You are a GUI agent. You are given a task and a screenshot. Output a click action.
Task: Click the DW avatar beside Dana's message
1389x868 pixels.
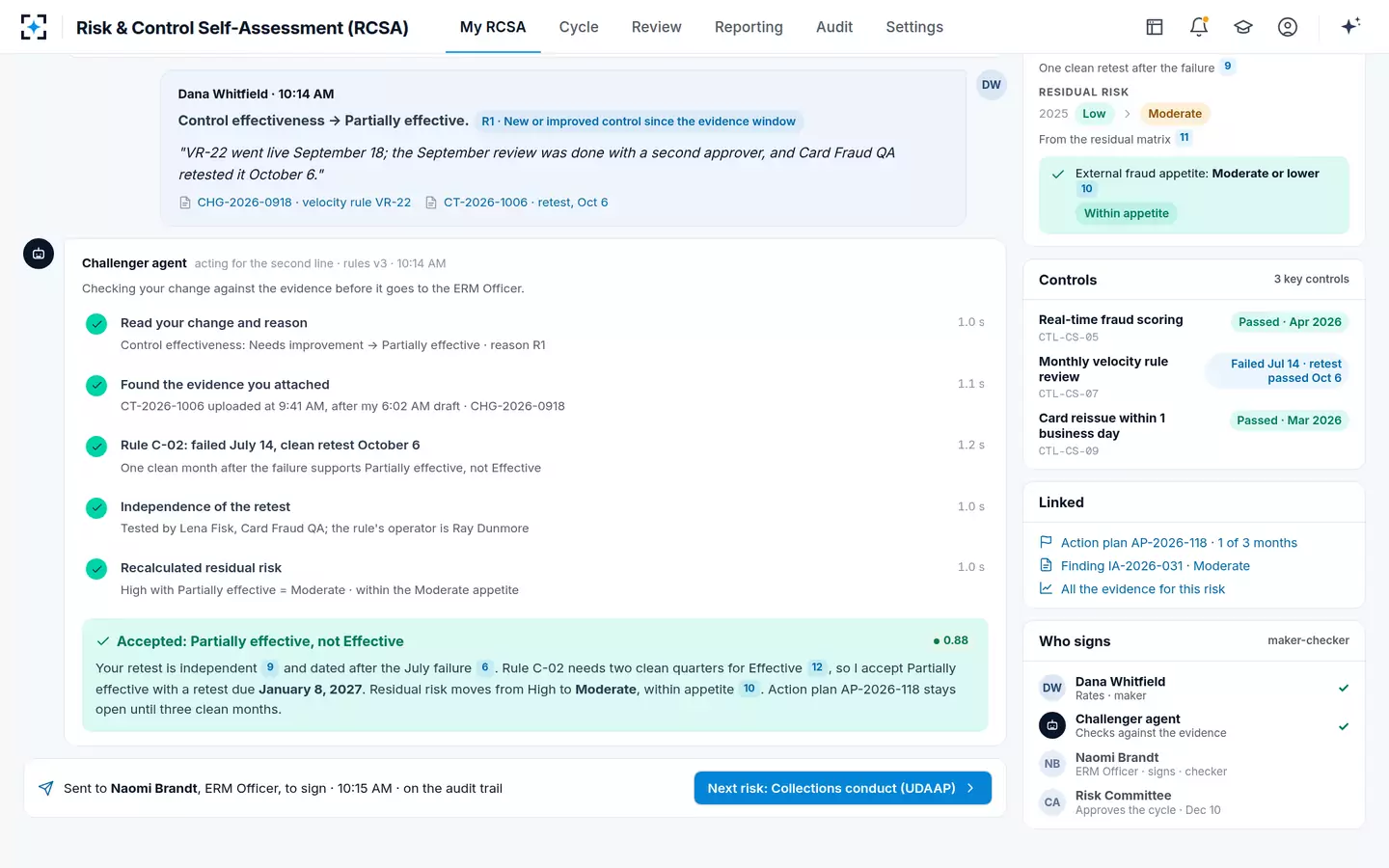[x=992, y=85]
